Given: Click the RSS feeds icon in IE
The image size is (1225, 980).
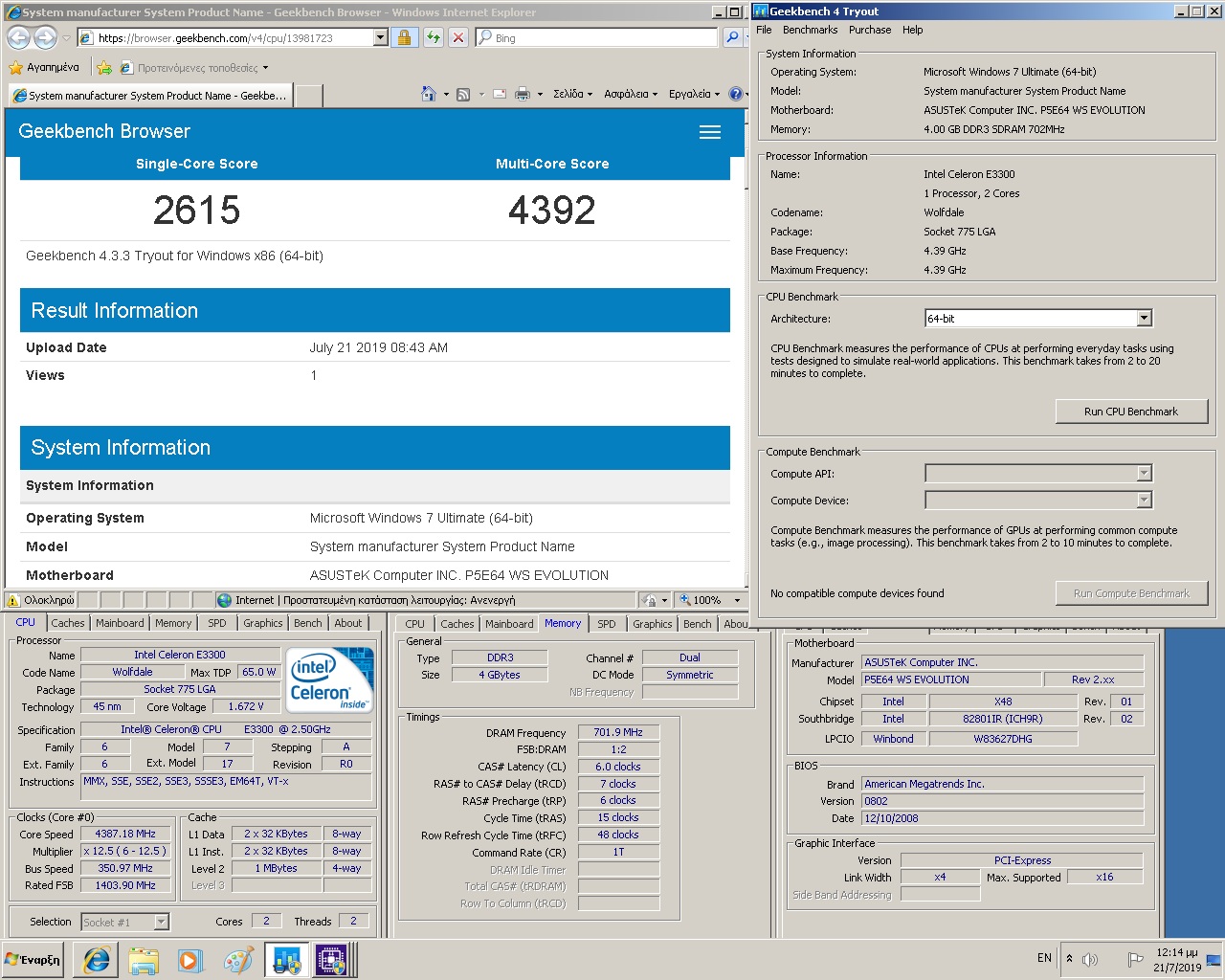Looking at the screenshot, I should click(x=463, y=94).
